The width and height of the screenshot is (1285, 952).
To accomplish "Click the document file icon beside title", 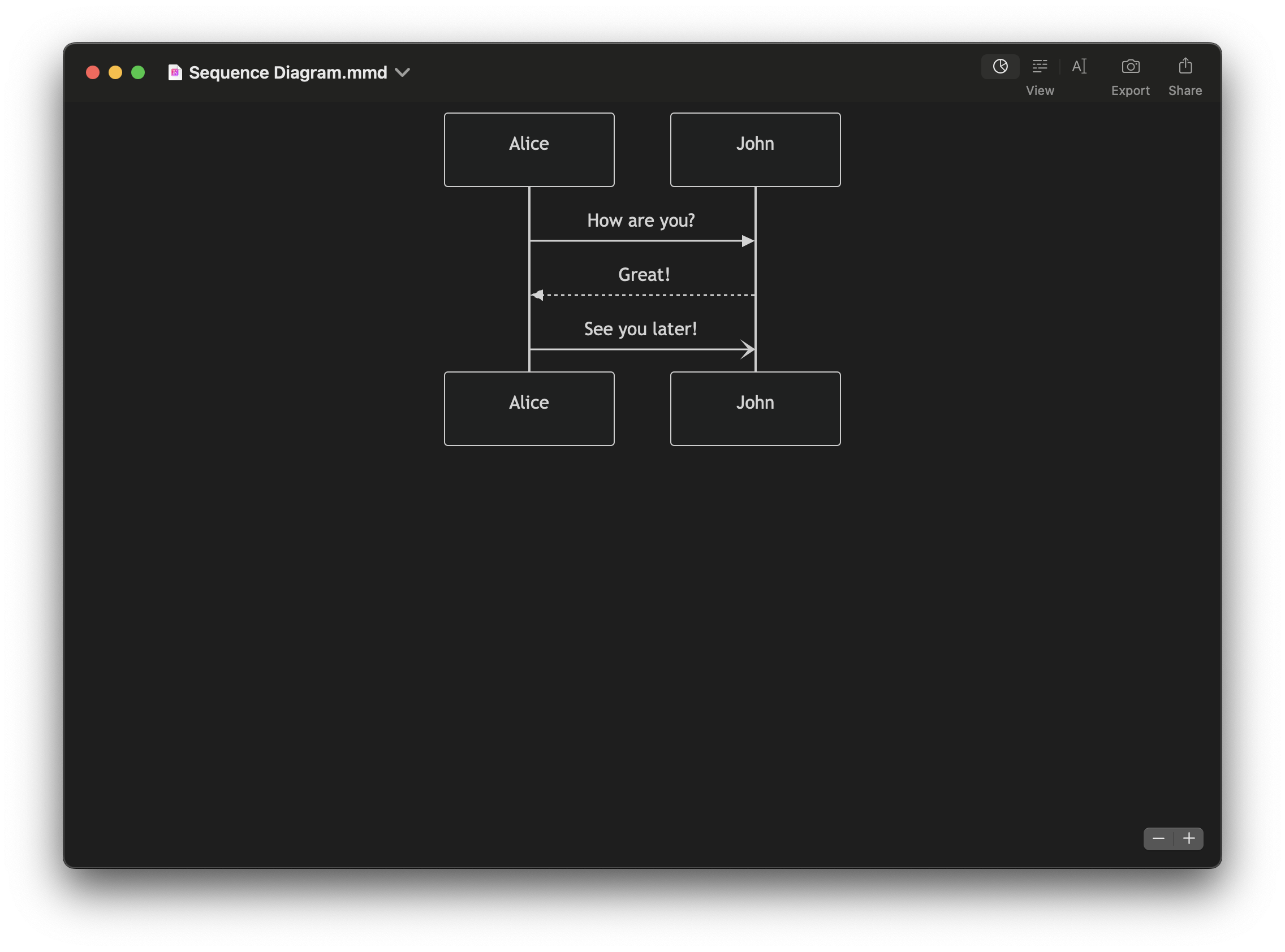I will [175, 72].
